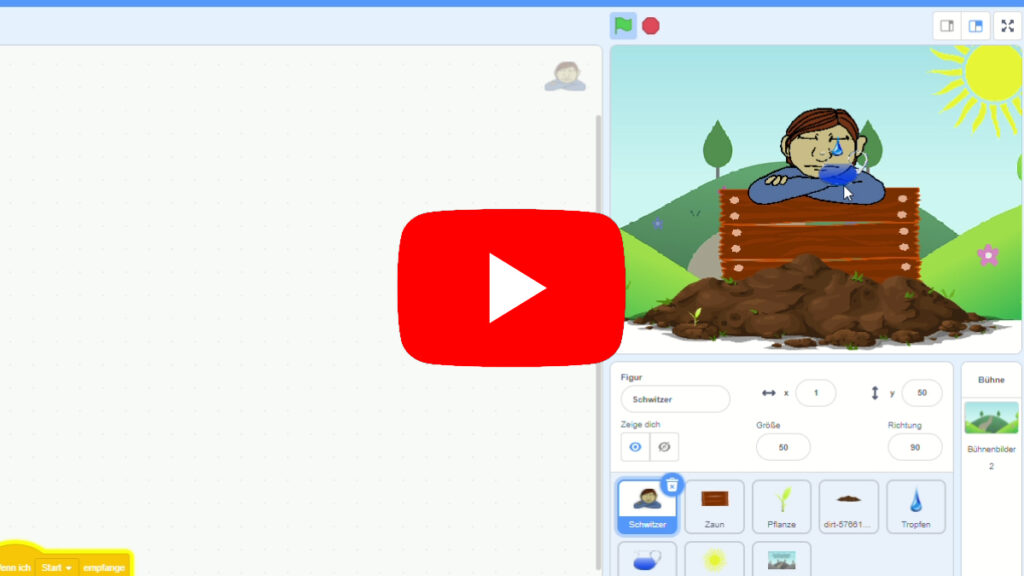Select the Pflanze plant sprite

point(781,506)
